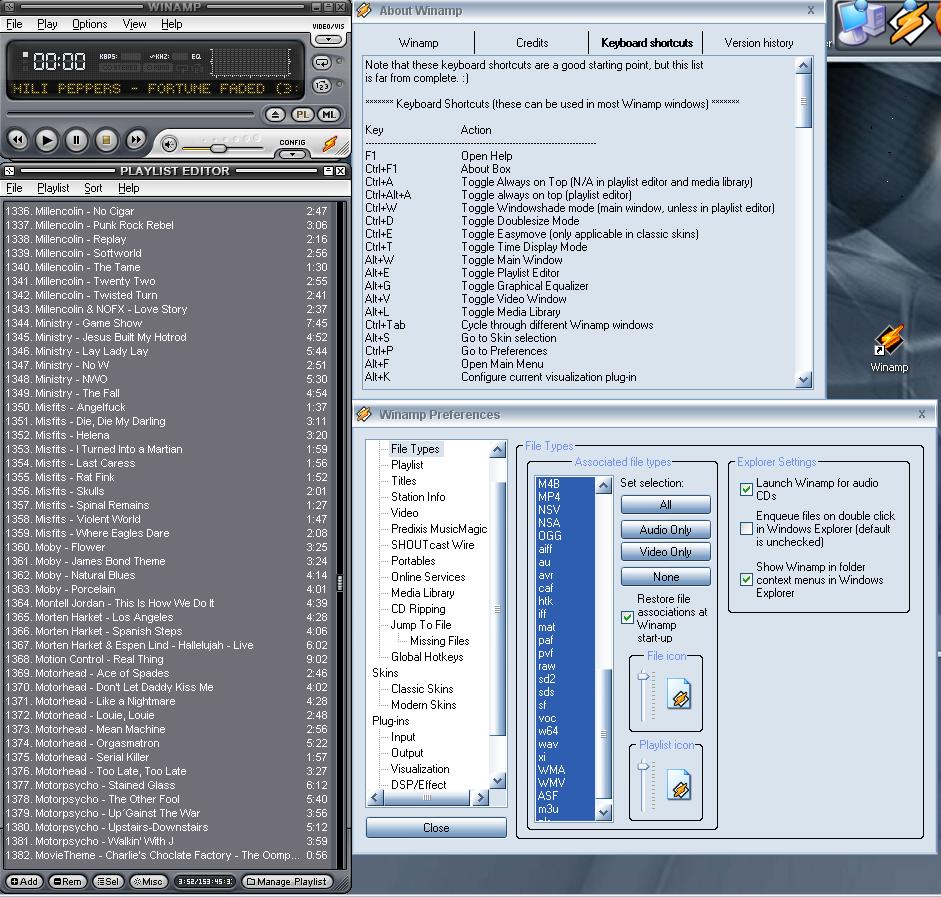The image size is (941, 897).
Task: Click the Previous track button in Winamp
Action: (x=17, y=140)
